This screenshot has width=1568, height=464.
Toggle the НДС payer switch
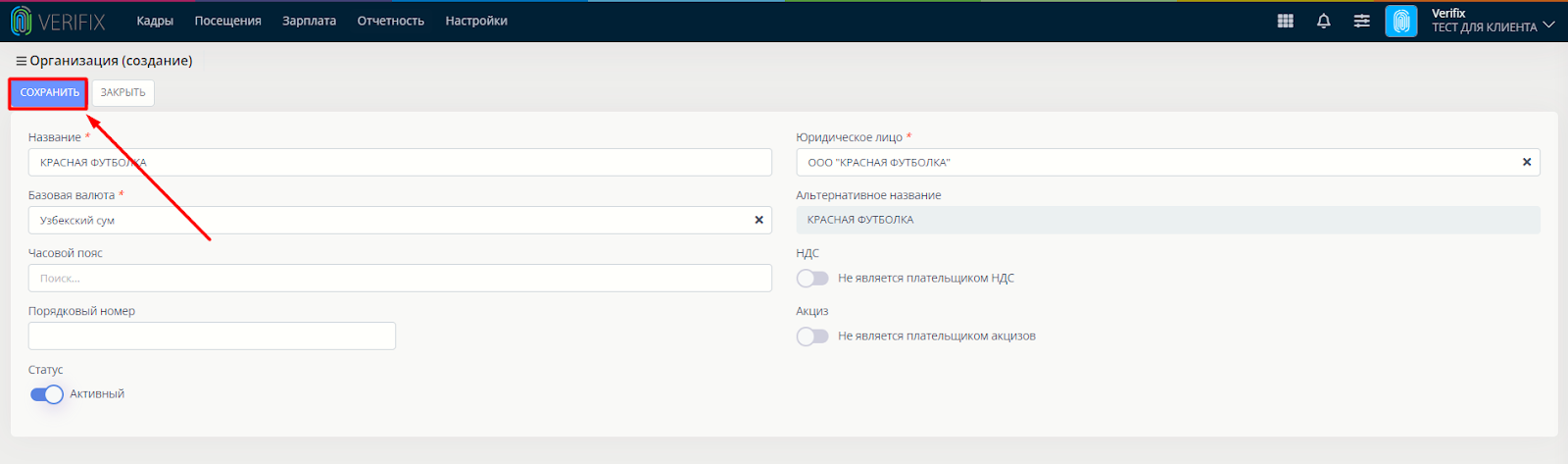tap(812, 279)
